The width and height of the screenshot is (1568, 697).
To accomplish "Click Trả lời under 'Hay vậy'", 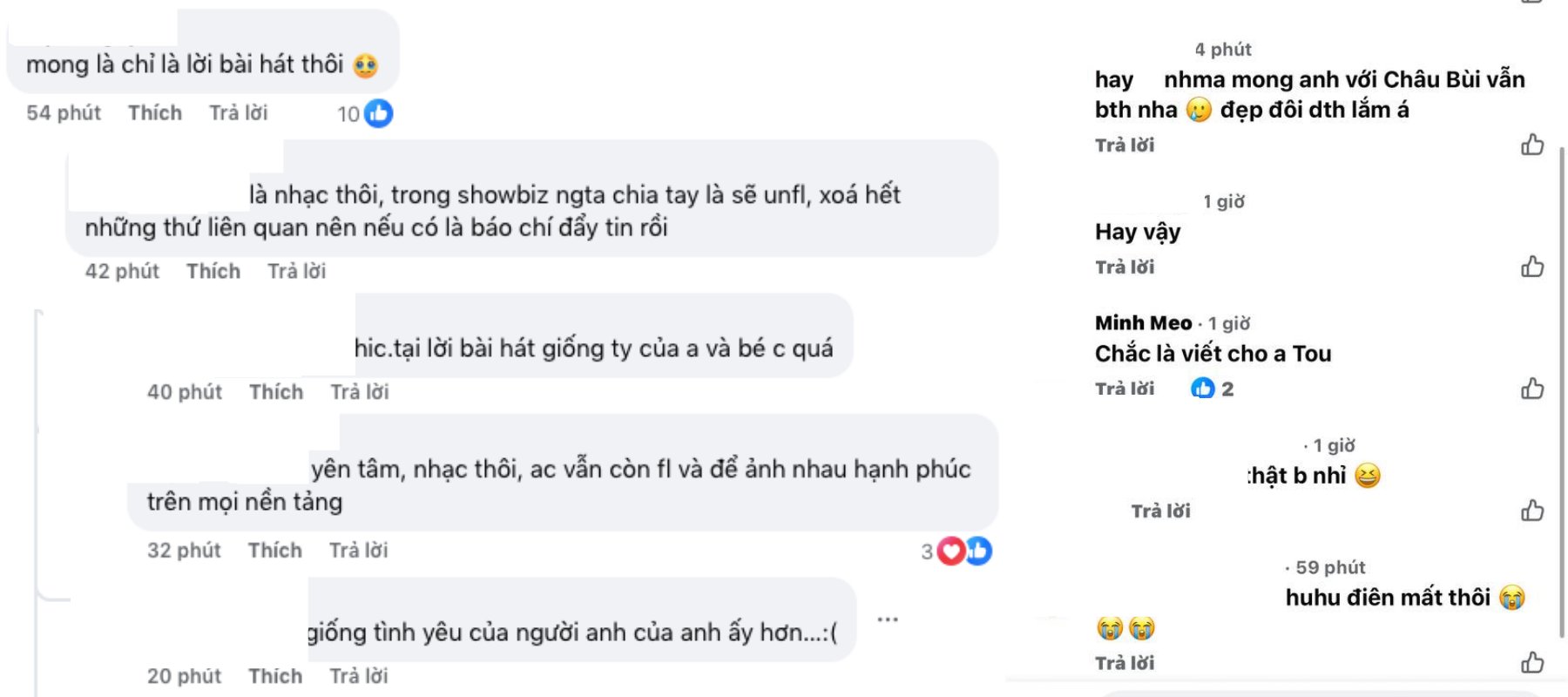I will (x=1124, y=267).
